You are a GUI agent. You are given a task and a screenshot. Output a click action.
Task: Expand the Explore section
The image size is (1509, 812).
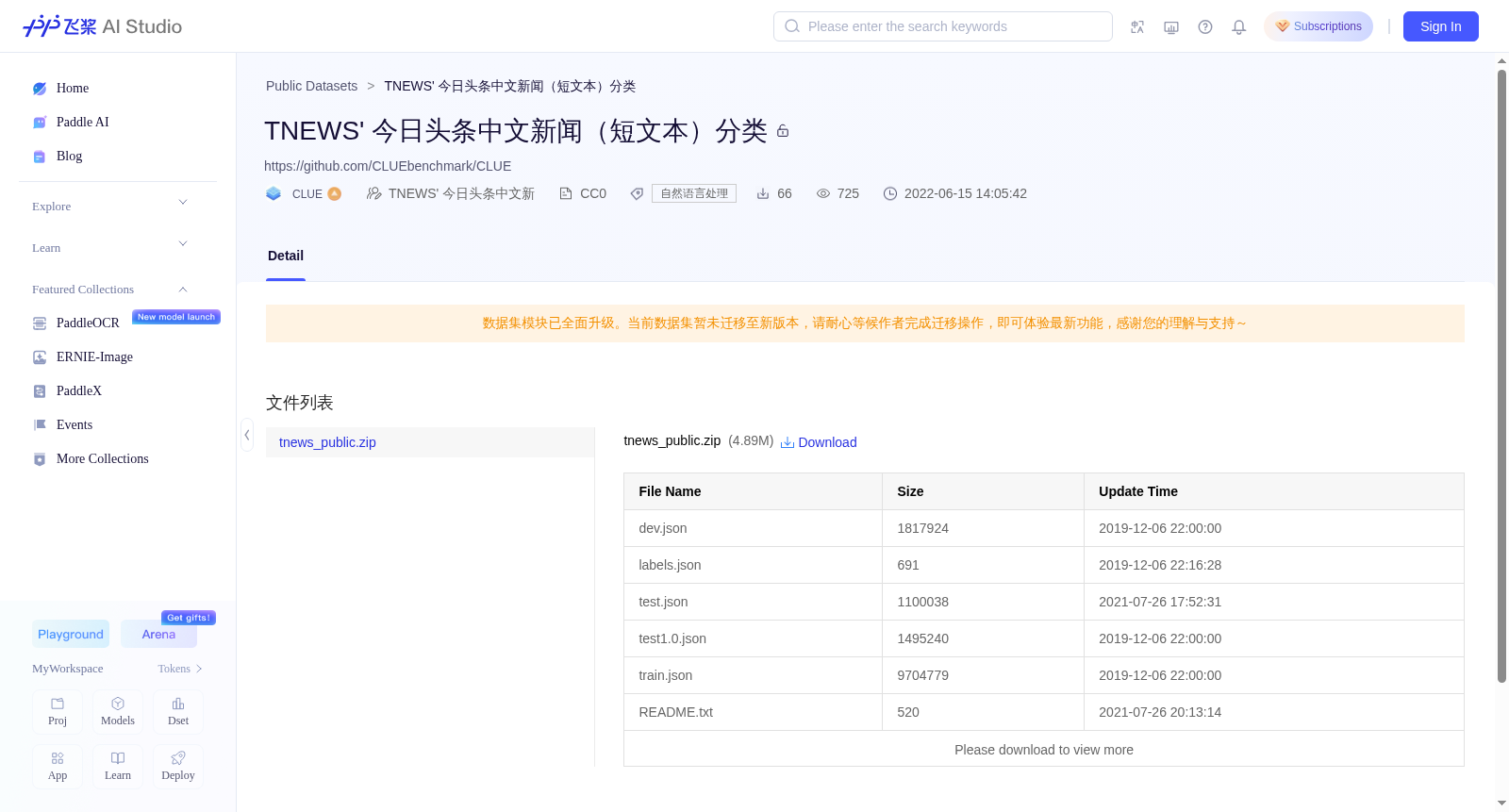[x=109, y=206]
